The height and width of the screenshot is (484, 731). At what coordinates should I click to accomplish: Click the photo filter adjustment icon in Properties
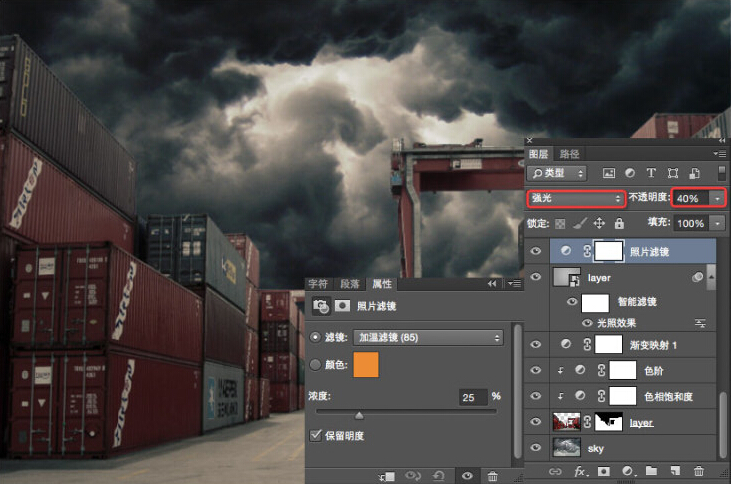[321, 306]
